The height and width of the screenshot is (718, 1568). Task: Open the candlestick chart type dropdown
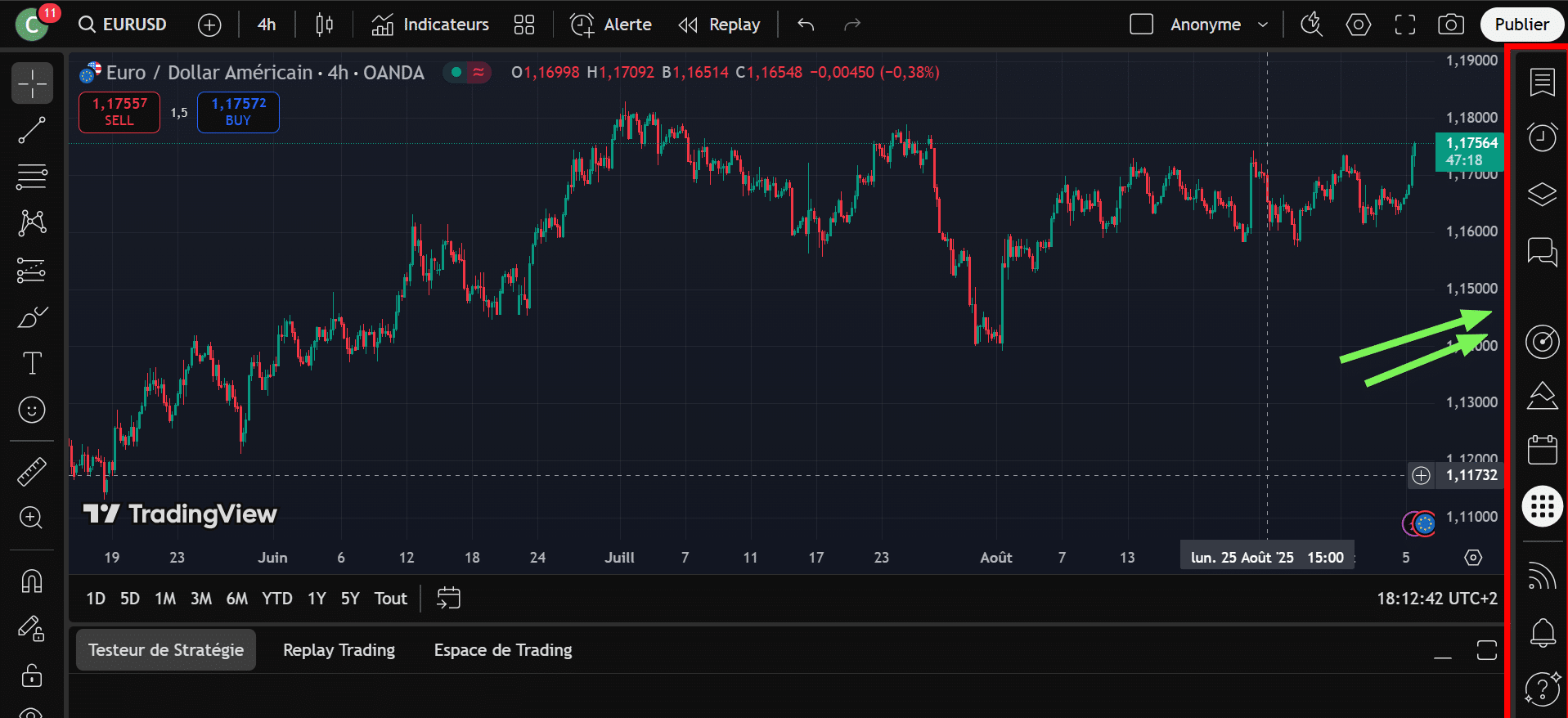(324, 25)
